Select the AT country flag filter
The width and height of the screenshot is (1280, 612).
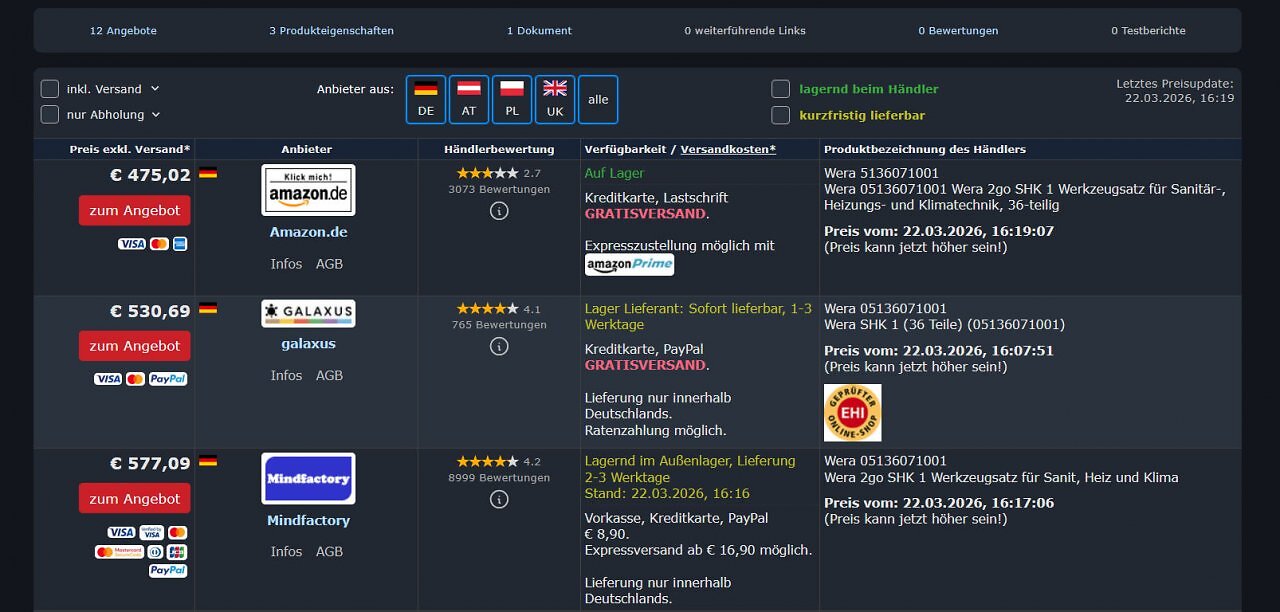[x=469, y=100]
